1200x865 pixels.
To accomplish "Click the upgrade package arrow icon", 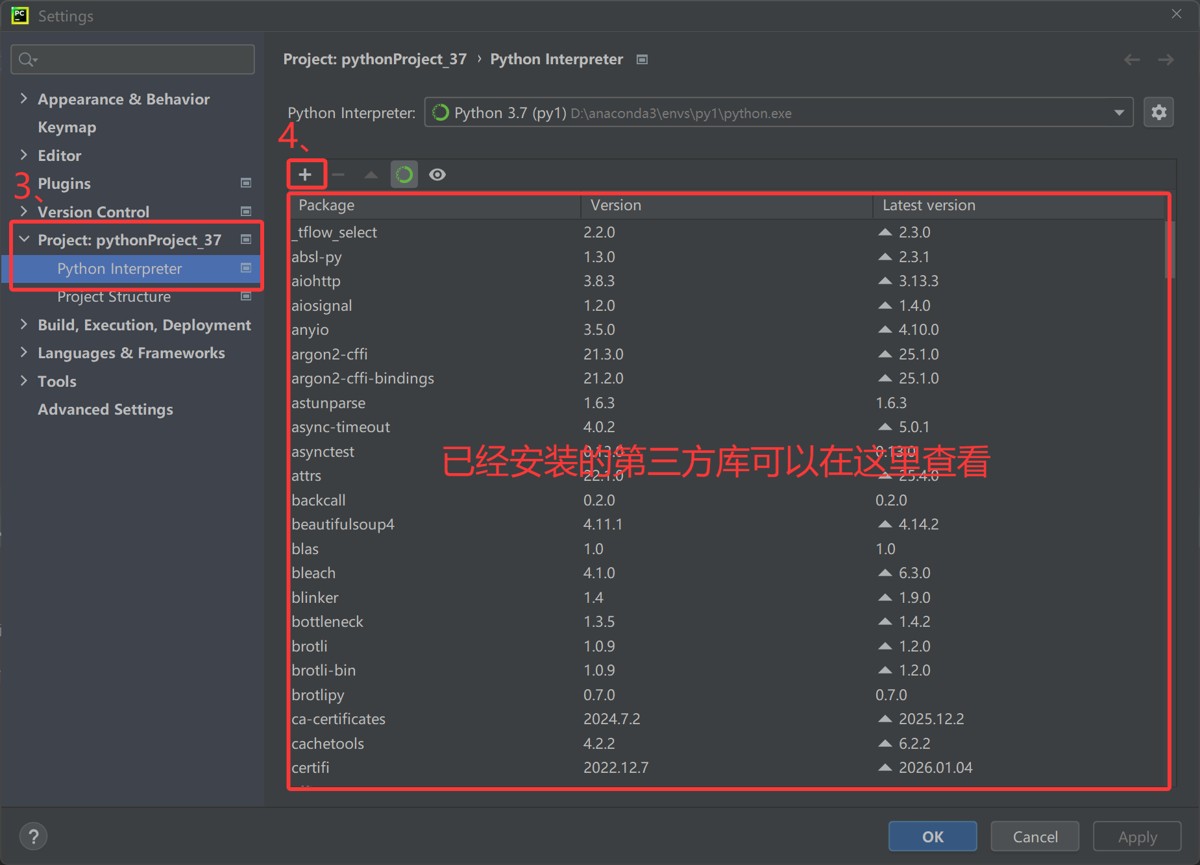I will [x=371, y=175].
